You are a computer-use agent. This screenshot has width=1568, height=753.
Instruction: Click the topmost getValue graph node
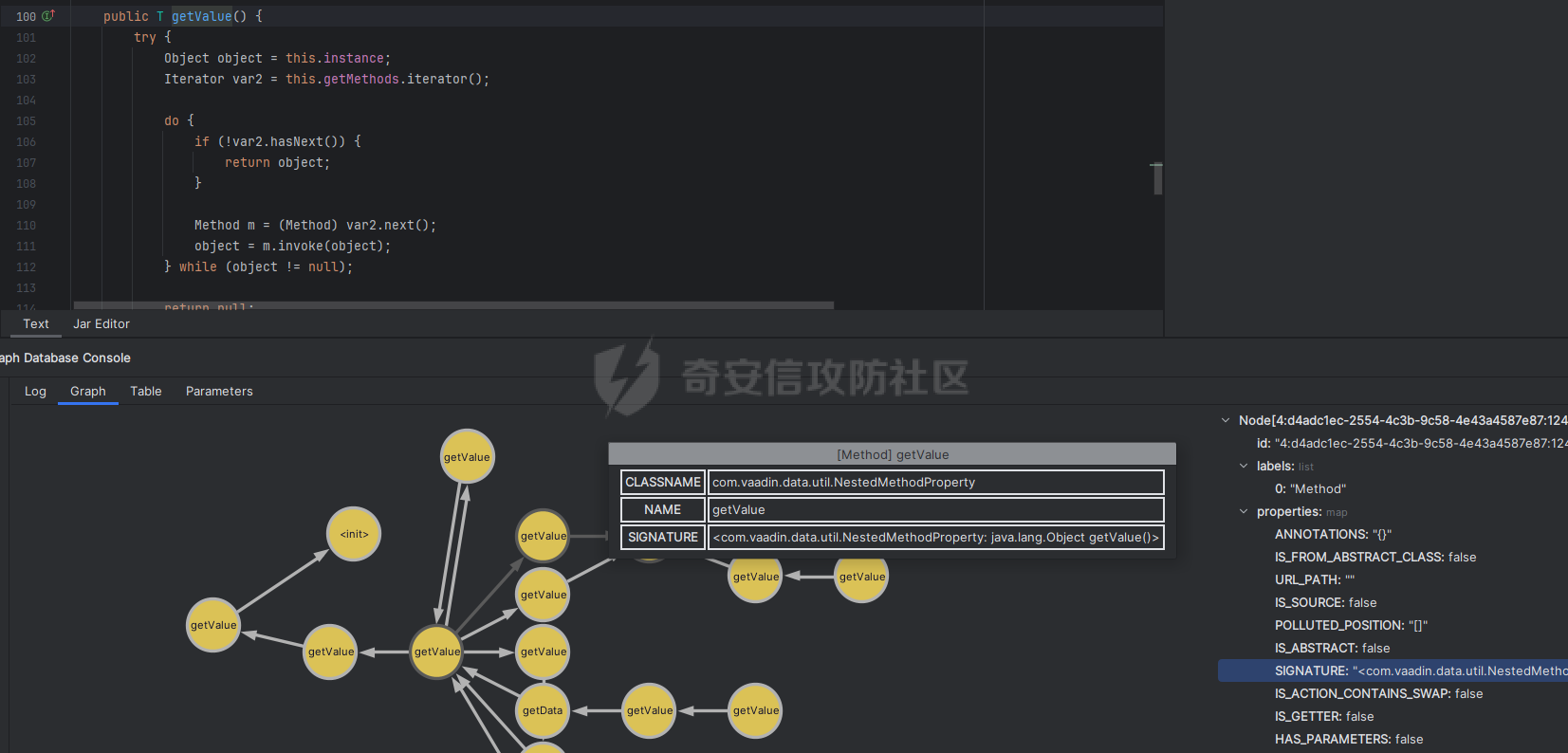(x=467, y=456)
